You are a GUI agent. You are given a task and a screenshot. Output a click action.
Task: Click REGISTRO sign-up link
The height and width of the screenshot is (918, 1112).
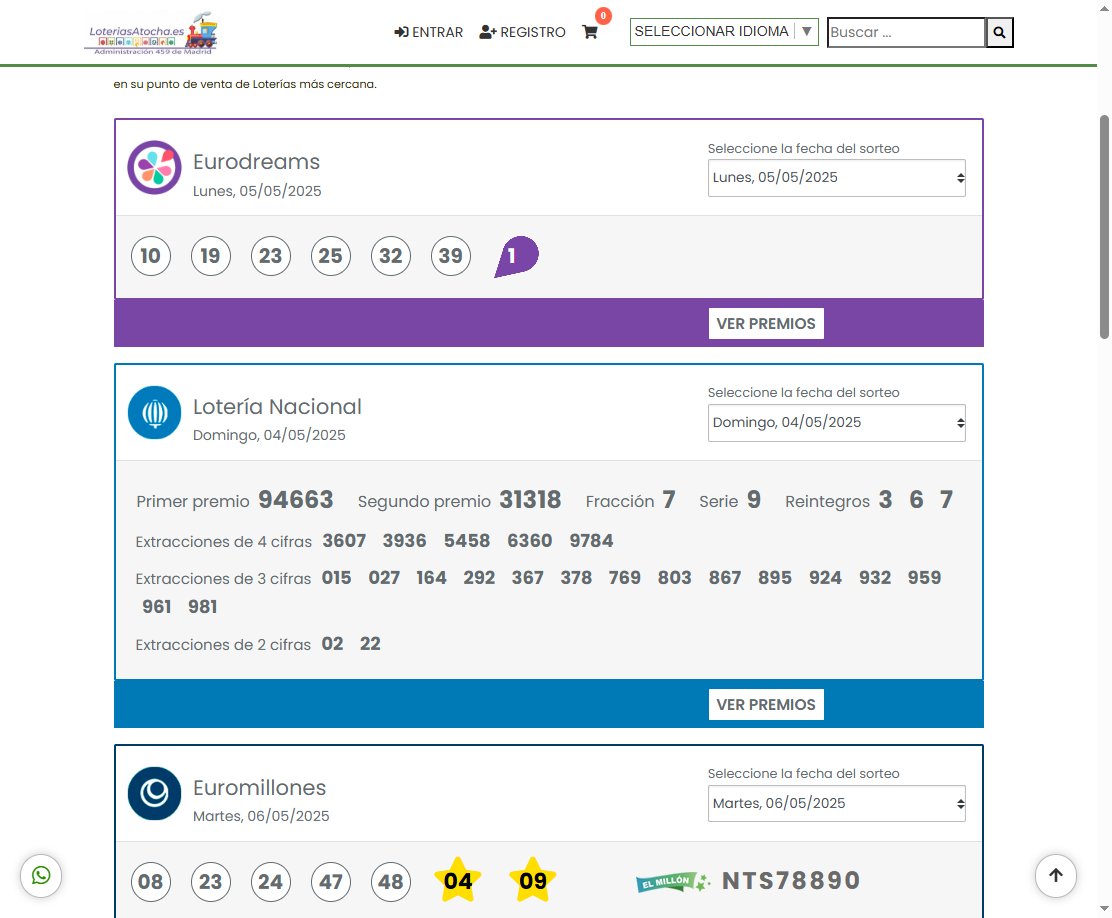522,32
